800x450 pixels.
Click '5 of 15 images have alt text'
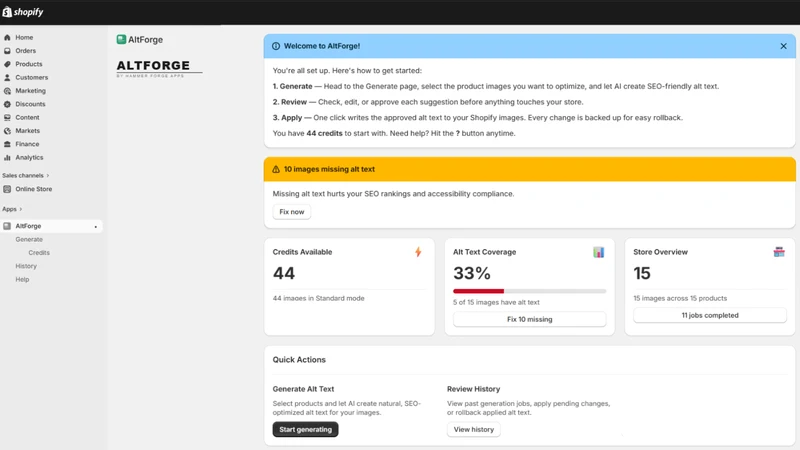(x=496, y=303)
